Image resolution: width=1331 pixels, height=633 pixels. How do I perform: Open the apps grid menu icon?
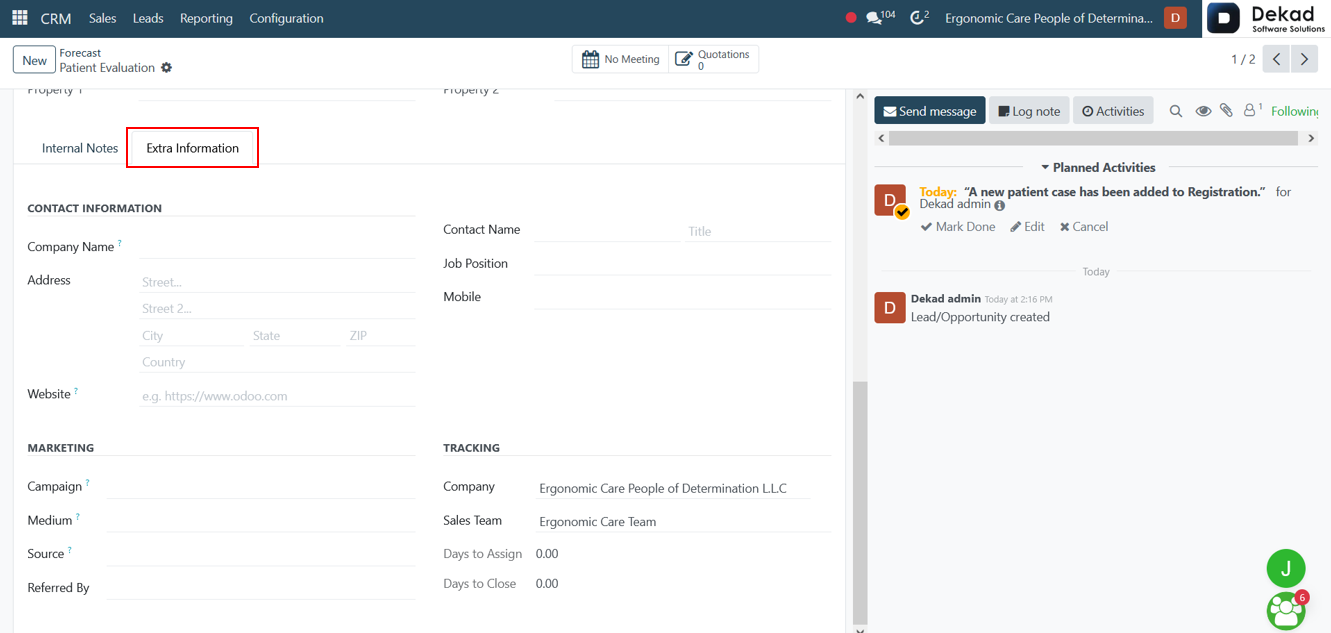coord(19,18)
